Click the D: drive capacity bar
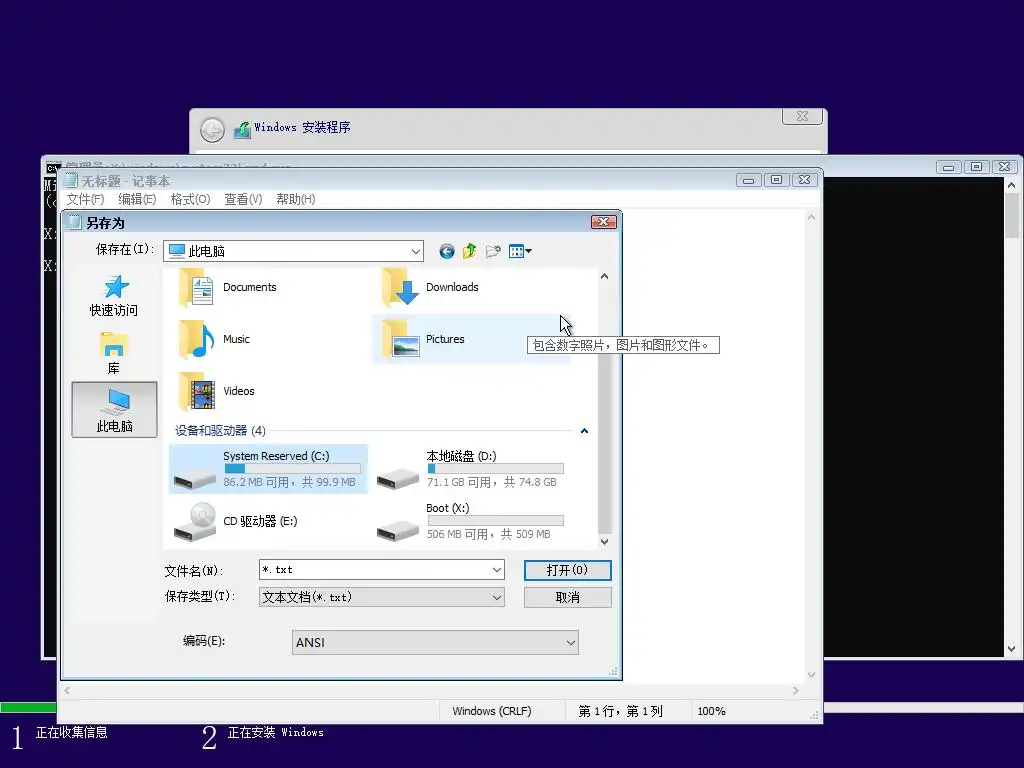The width and height of the screenshot is (1024, 768). pyautogui.click(x=496, y=469)
